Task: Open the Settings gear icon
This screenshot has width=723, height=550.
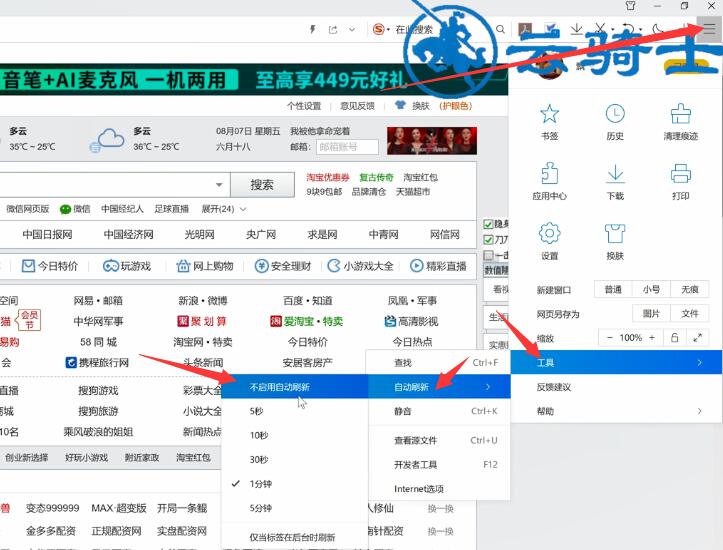Action: (549, 233)
